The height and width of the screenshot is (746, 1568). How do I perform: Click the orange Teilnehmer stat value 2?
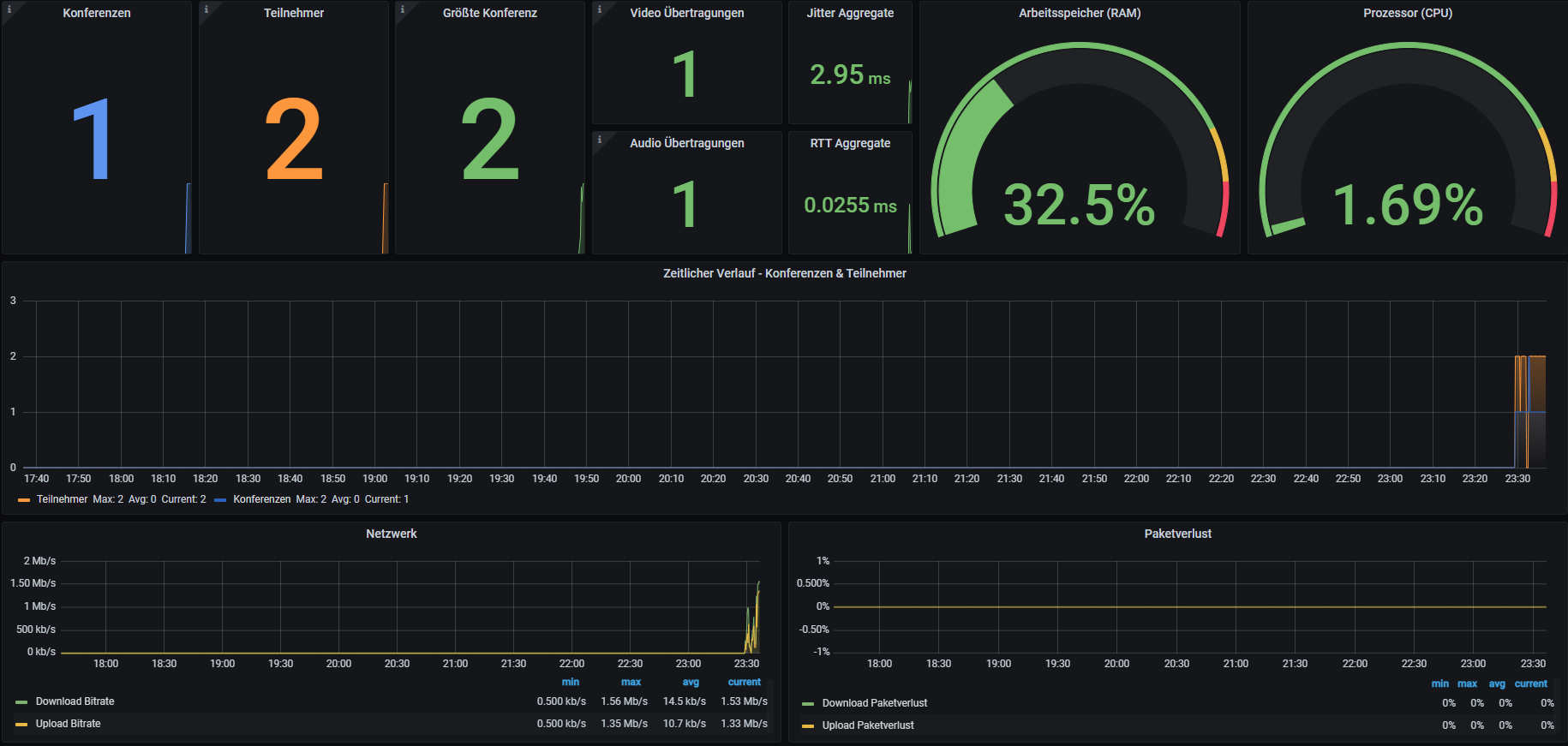pyautogui.click(x=294, y=139)
